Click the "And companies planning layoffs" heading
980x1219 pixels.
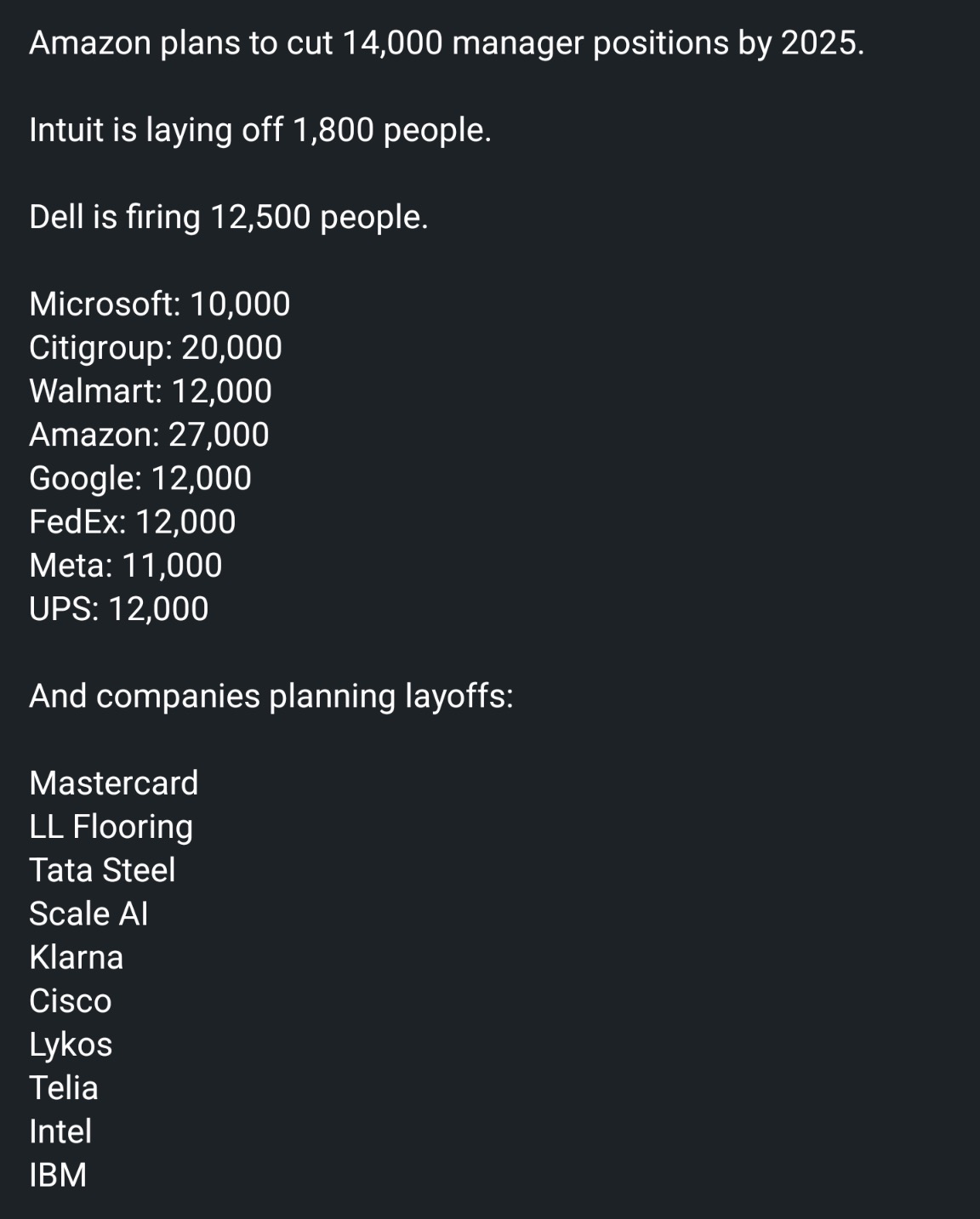coord(271,696)
